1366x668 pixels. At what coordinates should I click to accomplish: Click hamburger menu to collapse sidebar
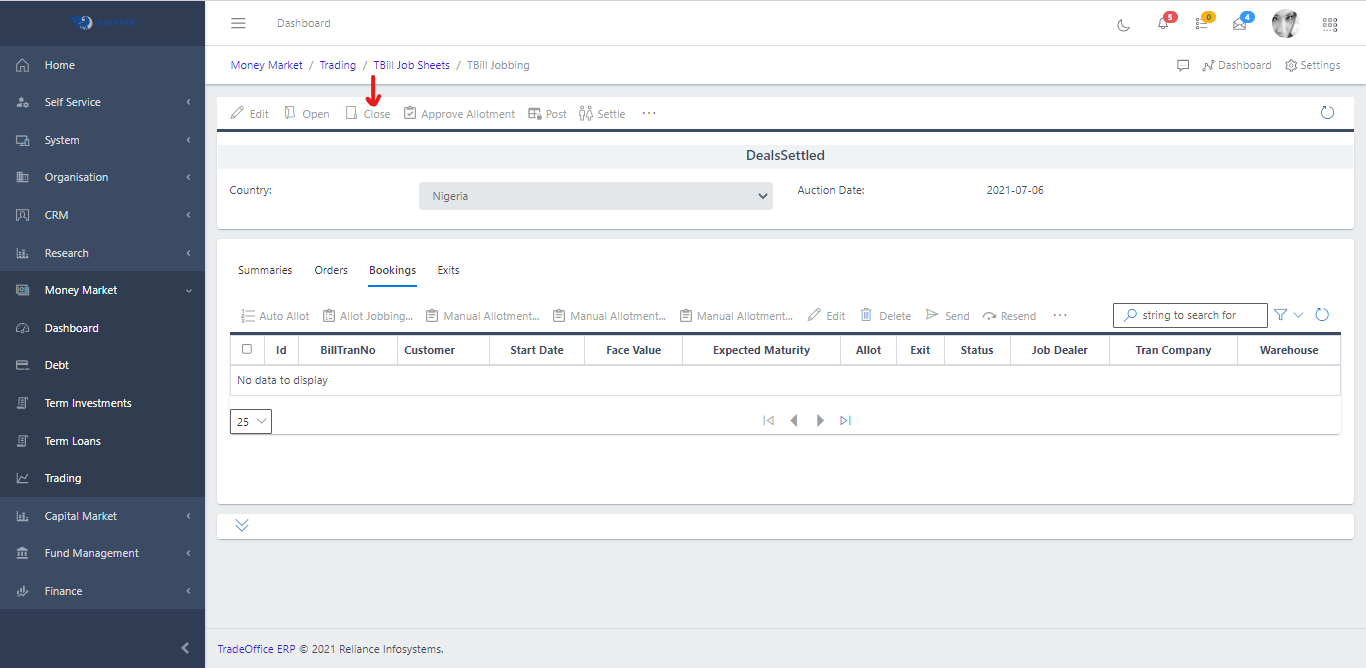[x=238, y=23]
